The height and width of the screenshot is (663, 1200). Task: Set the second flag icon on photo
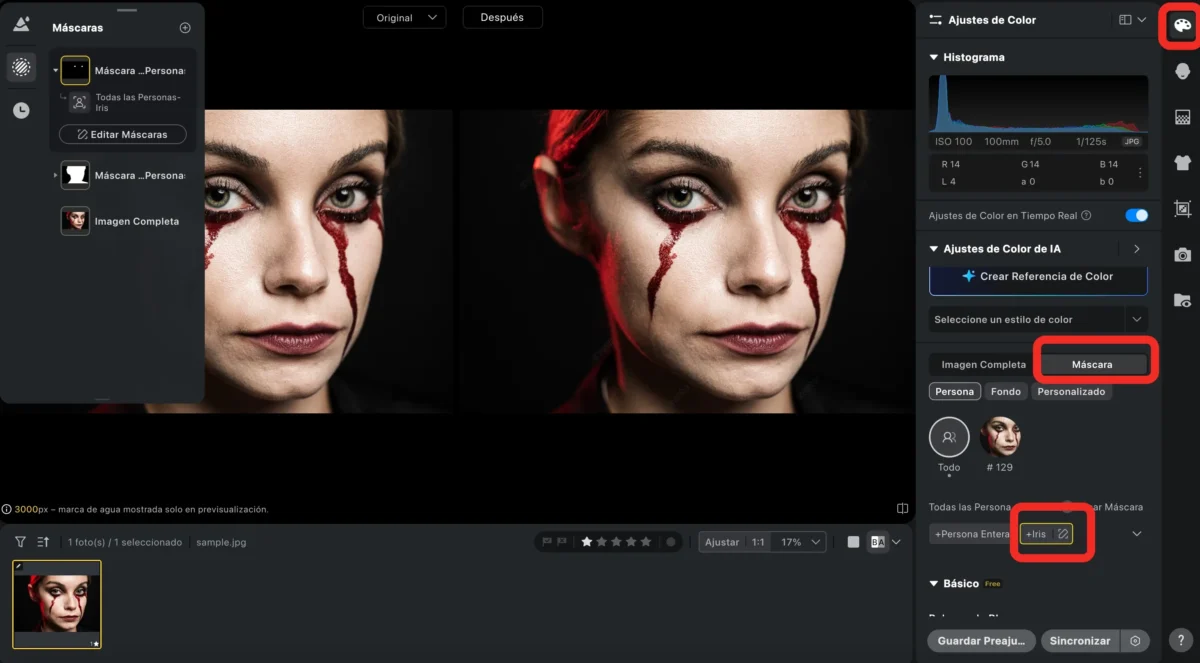coord(562,542)
